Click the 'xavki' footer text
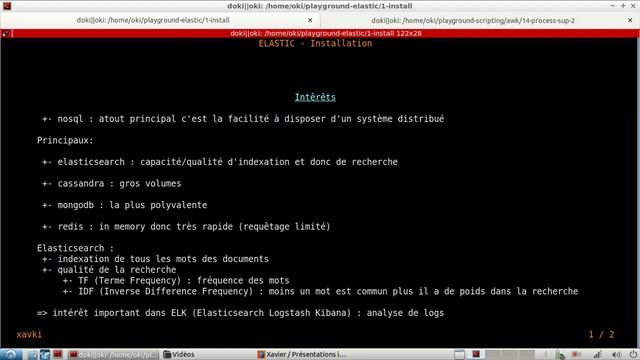The width and height of the screenshot is (640, 360). click(29, 334)
